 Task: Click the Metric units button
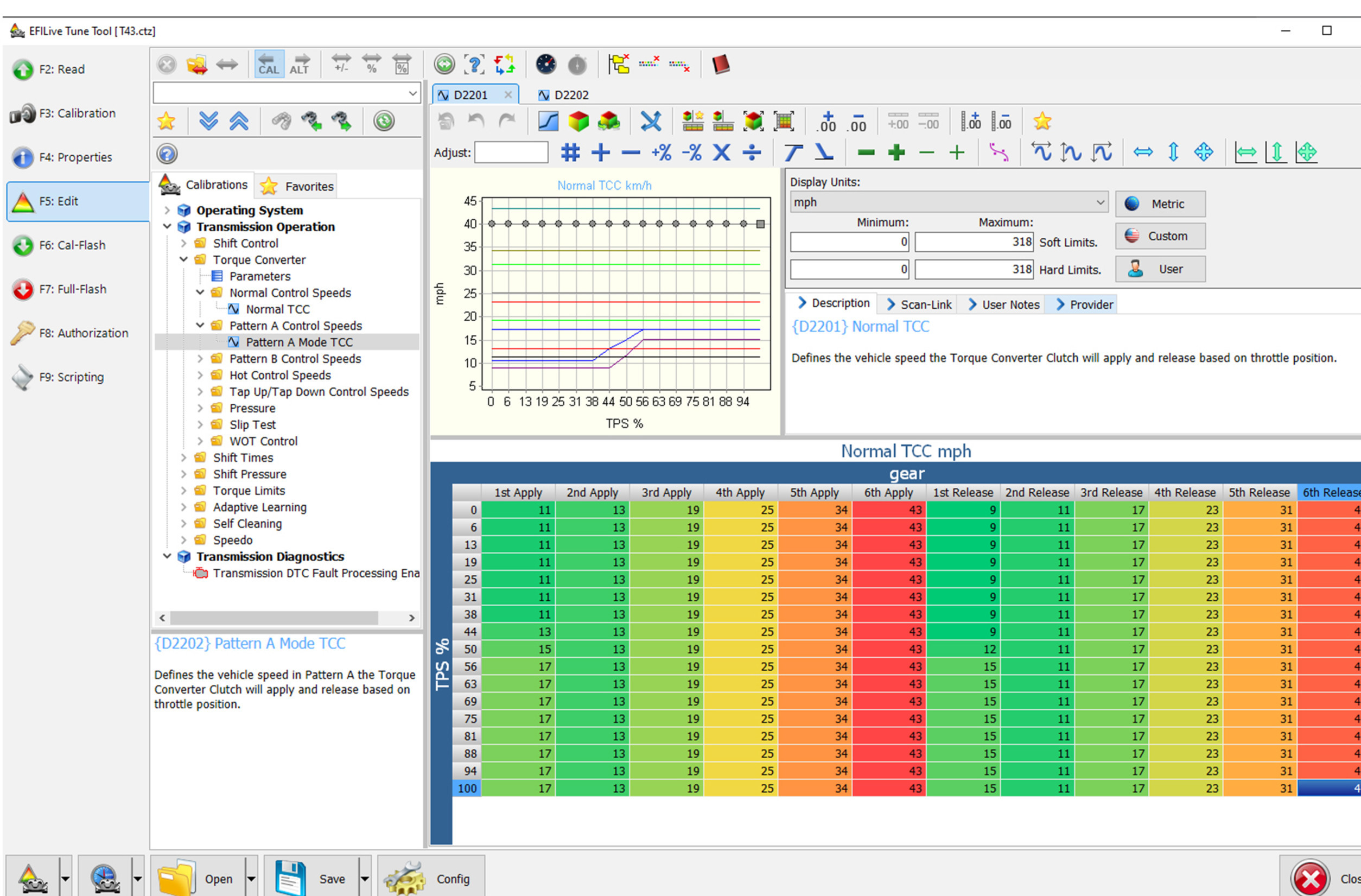1160,204
